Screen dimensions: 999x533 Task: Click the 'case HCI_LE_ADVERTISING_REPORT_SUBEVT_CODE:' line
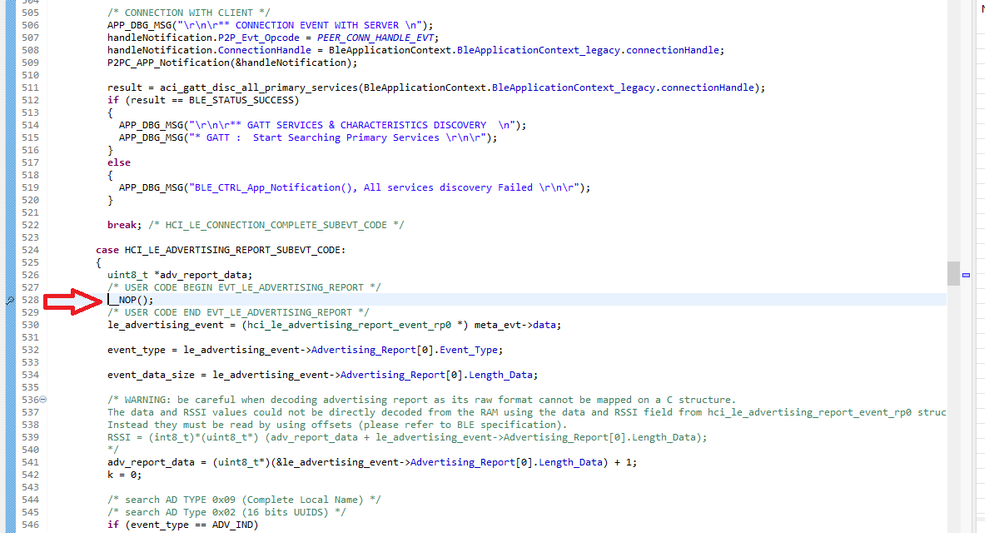[220, 250]
